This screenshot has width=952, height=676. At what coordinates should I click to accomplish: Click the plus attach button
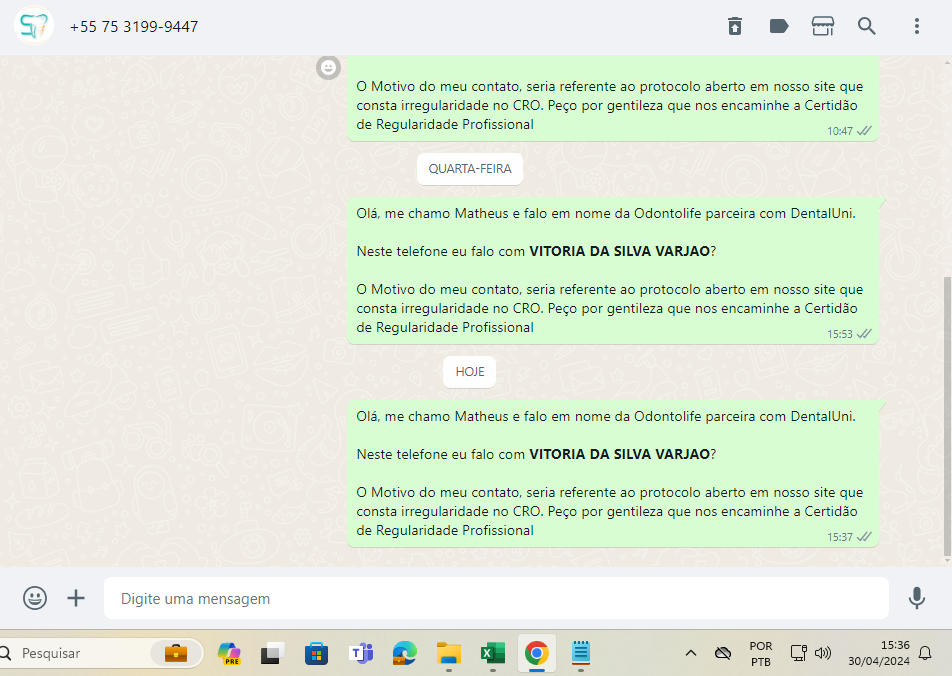(x=76, y=598)
